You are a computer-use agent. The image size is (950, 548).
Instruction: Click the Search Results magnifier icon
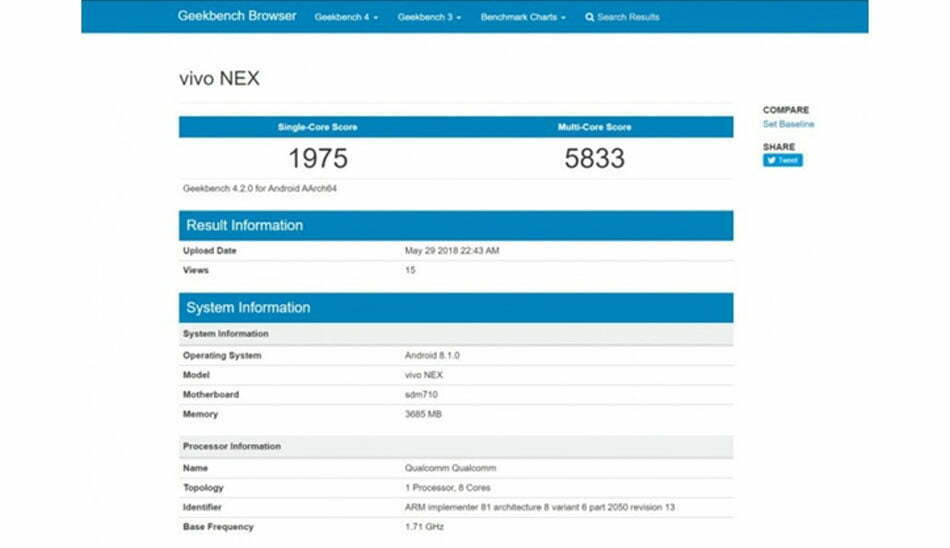[590, 17]
